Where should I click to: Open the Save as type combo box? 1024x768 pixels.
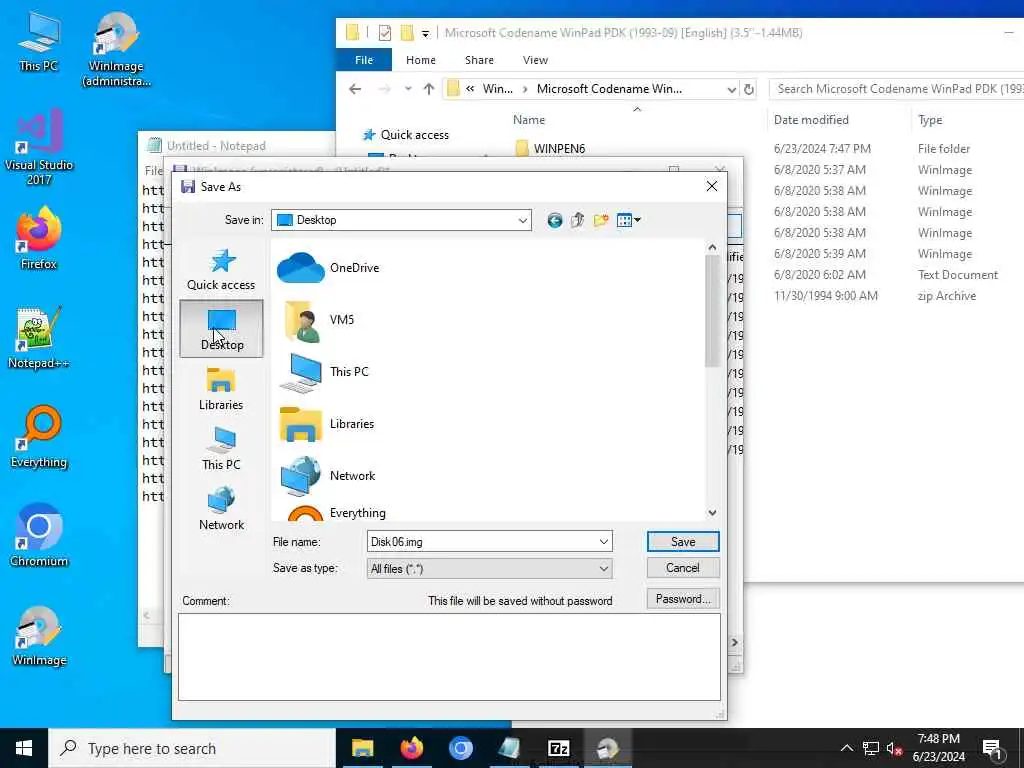489,569
